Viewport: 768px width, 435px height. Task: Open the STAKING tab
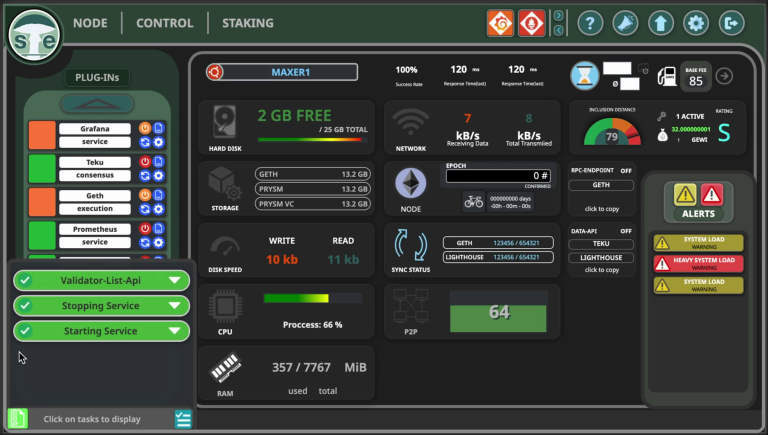coord(248,23)
